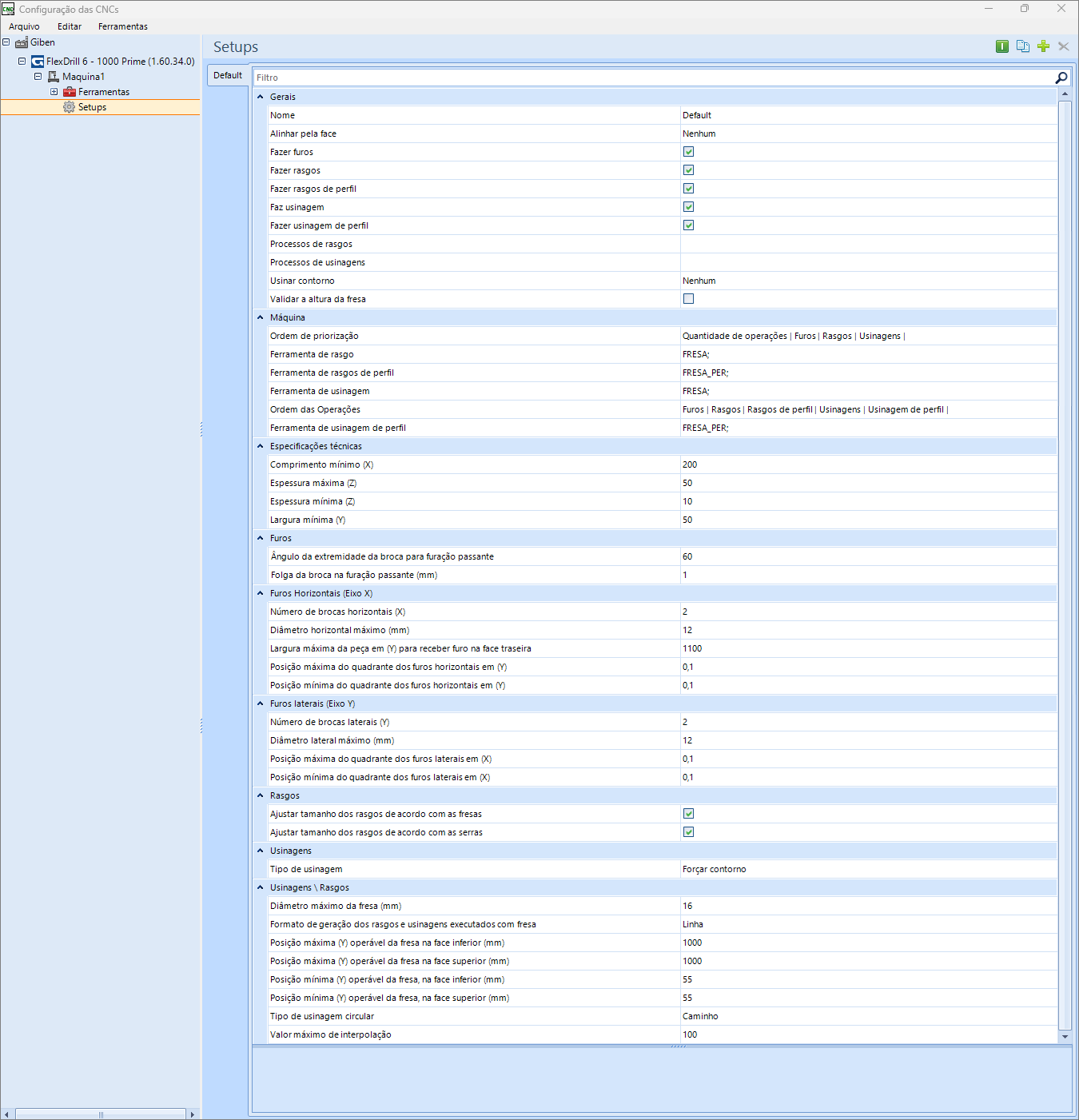Screen dimensions: 1079x1120
Task: Collapse the Gerais section
Action: click(261, 97)
